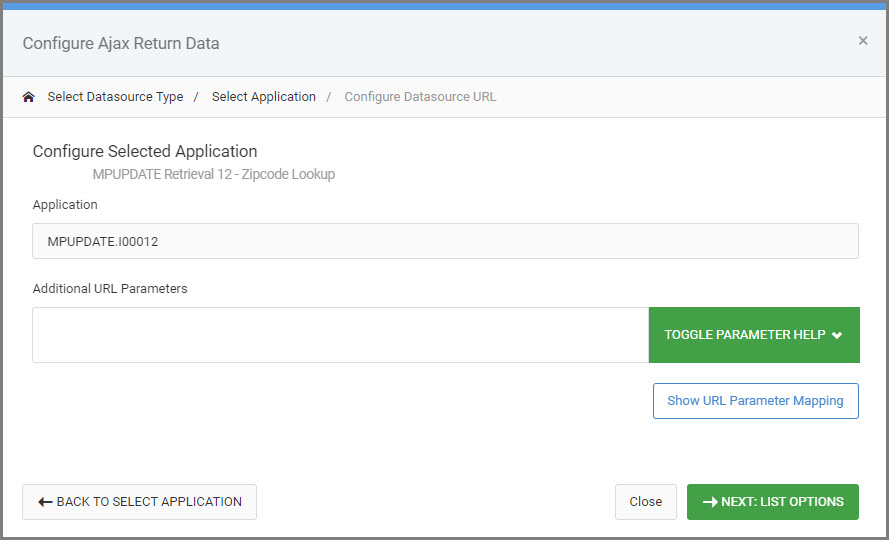The width and height of the screenshot is (889, 540).
Task: Close the dialog with the X icon
Action: click(863, 41)
